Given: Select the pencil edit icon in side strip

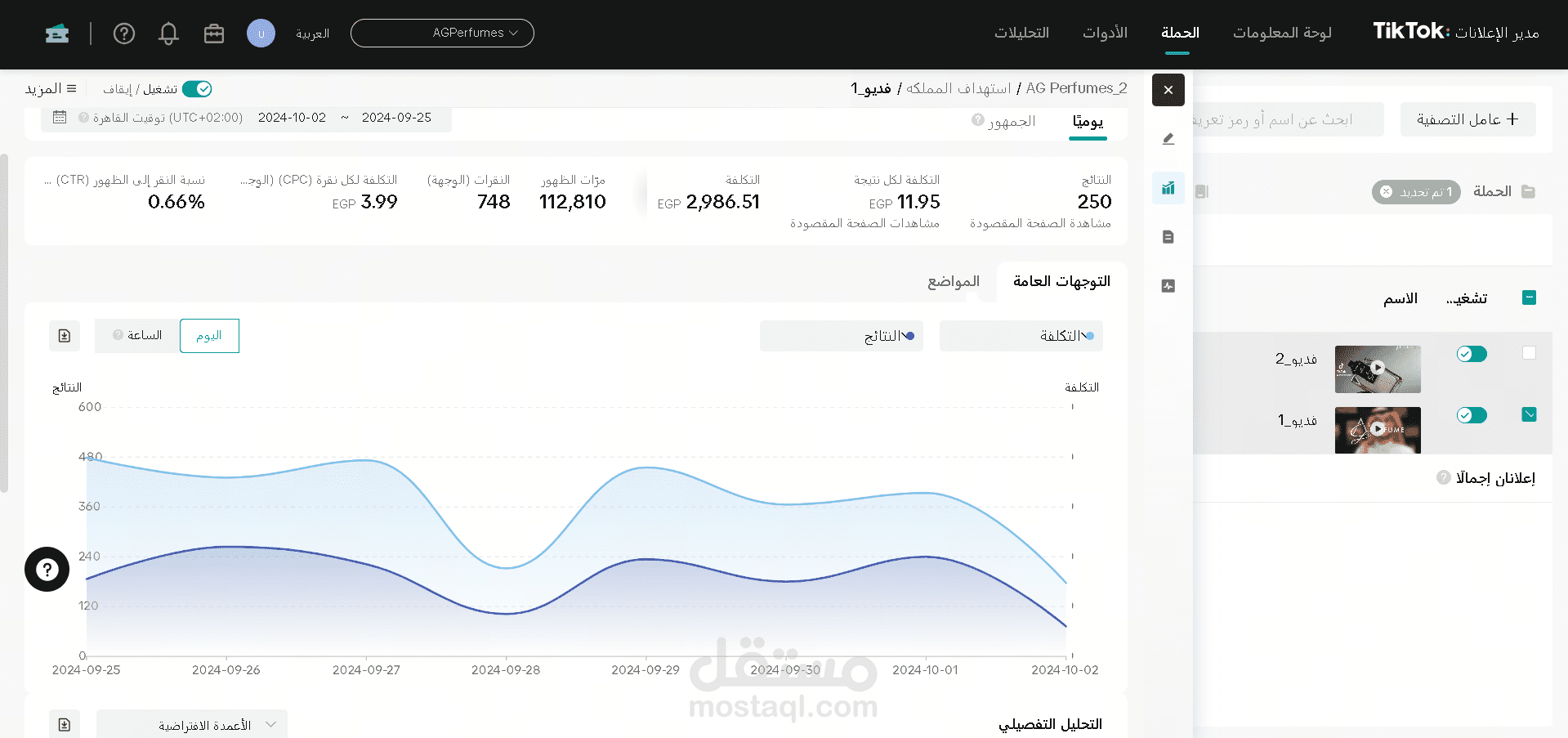Looking at the screenshot, I should click(x=1168, y=139).
